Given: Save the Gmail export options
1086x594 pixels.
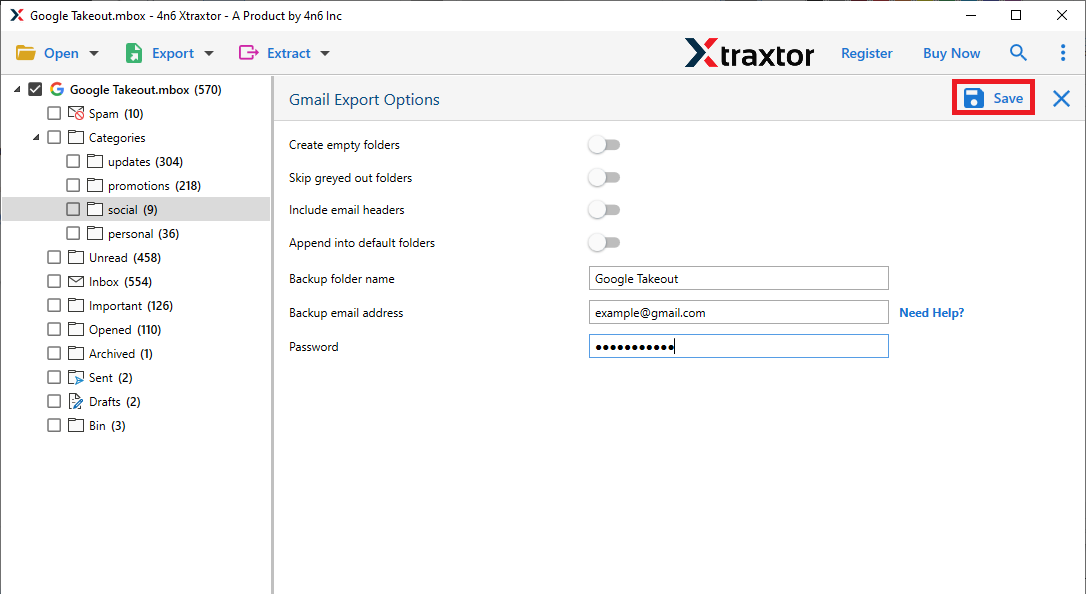Looking at the screenshot, I should pyautogui.click(x=993, y=98).
